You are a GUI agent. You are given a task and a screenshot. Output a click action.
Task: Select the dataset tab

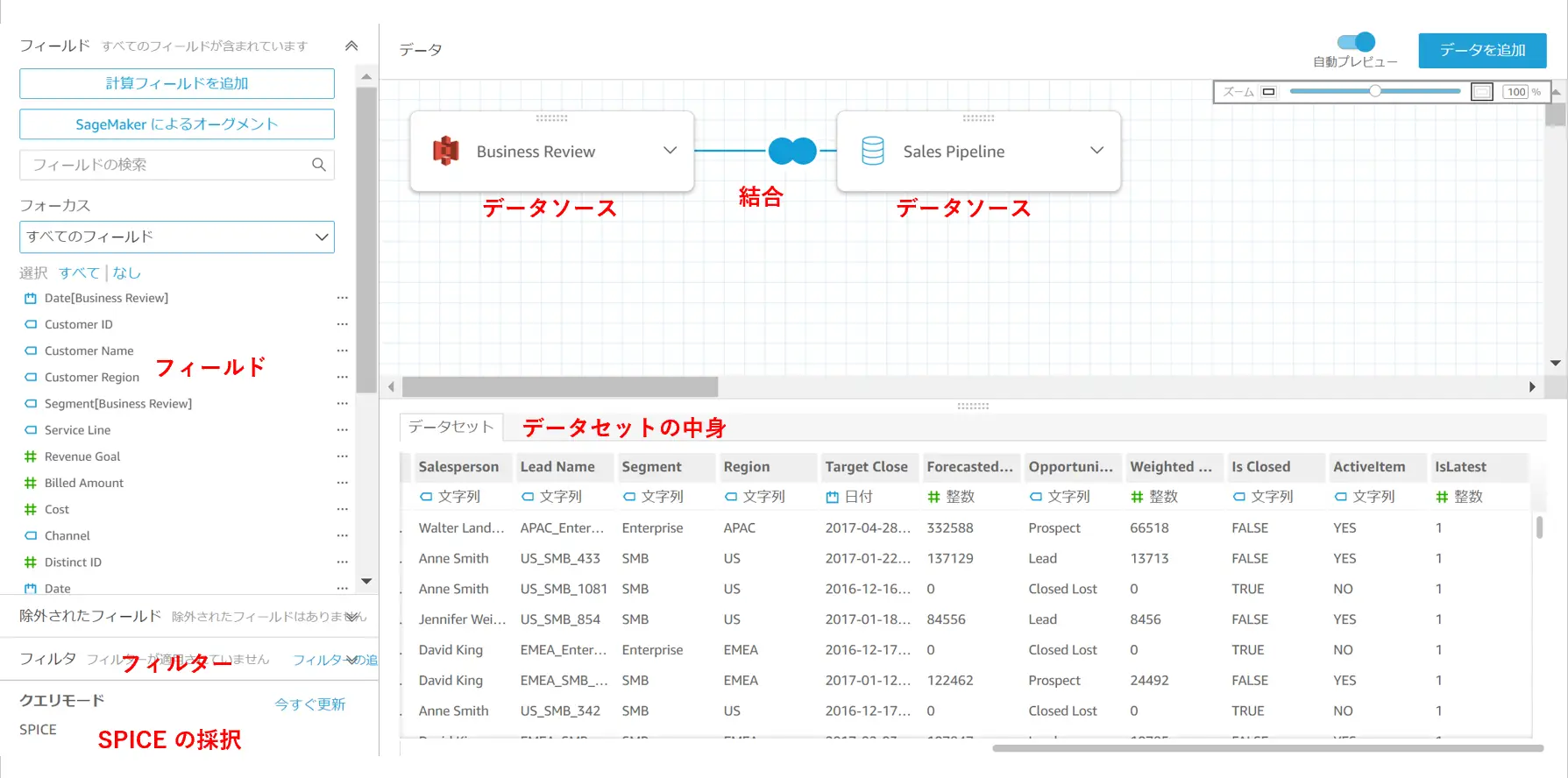point(451,427)
